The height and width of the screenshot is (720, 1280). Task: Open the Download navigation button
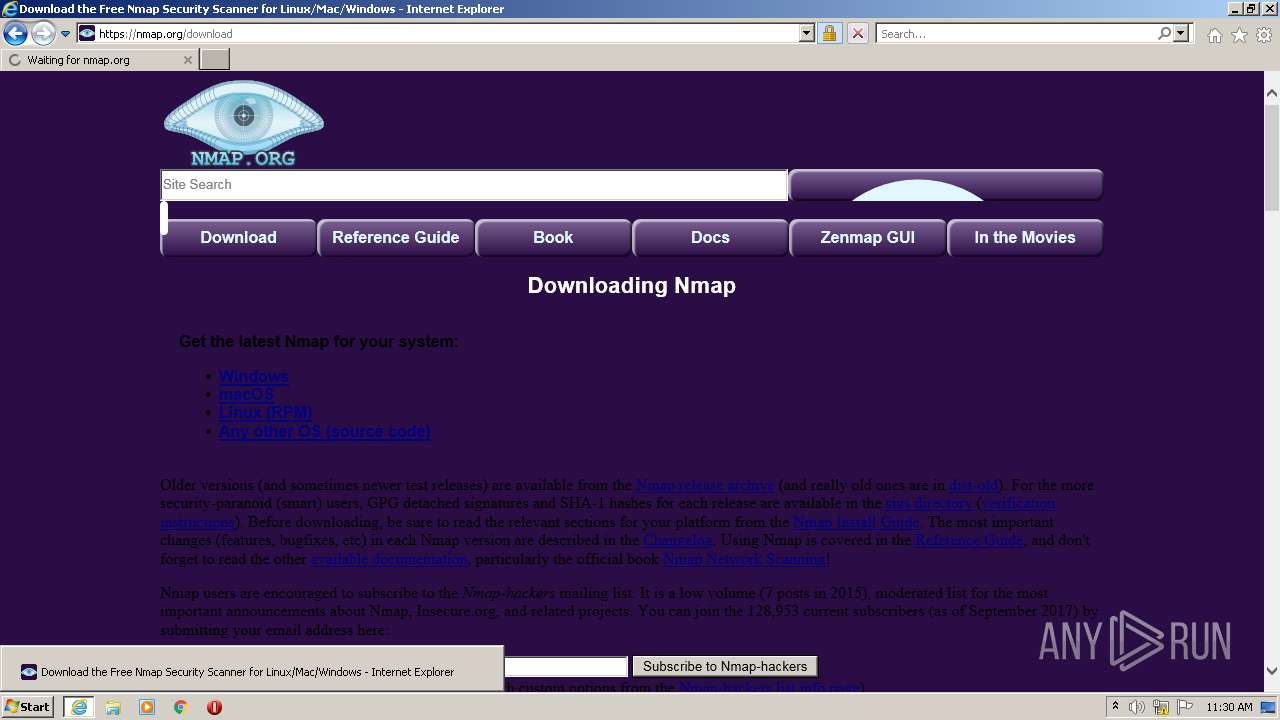coord(238,238)
